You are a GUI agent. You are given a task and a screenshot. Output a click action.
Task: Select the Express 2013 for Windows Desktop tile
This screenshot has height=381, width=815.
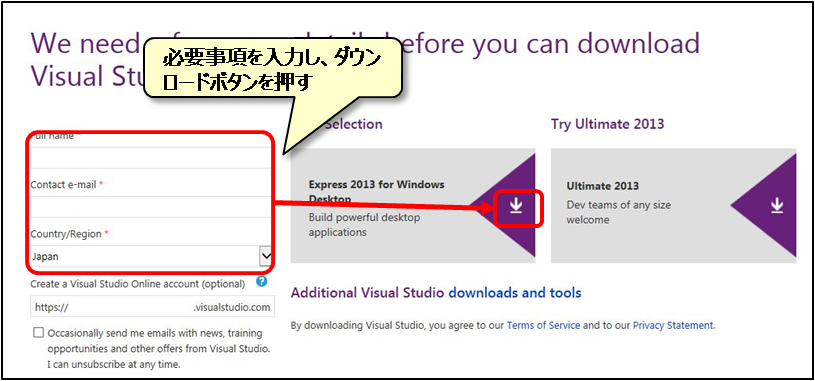(x=413, y=206)
